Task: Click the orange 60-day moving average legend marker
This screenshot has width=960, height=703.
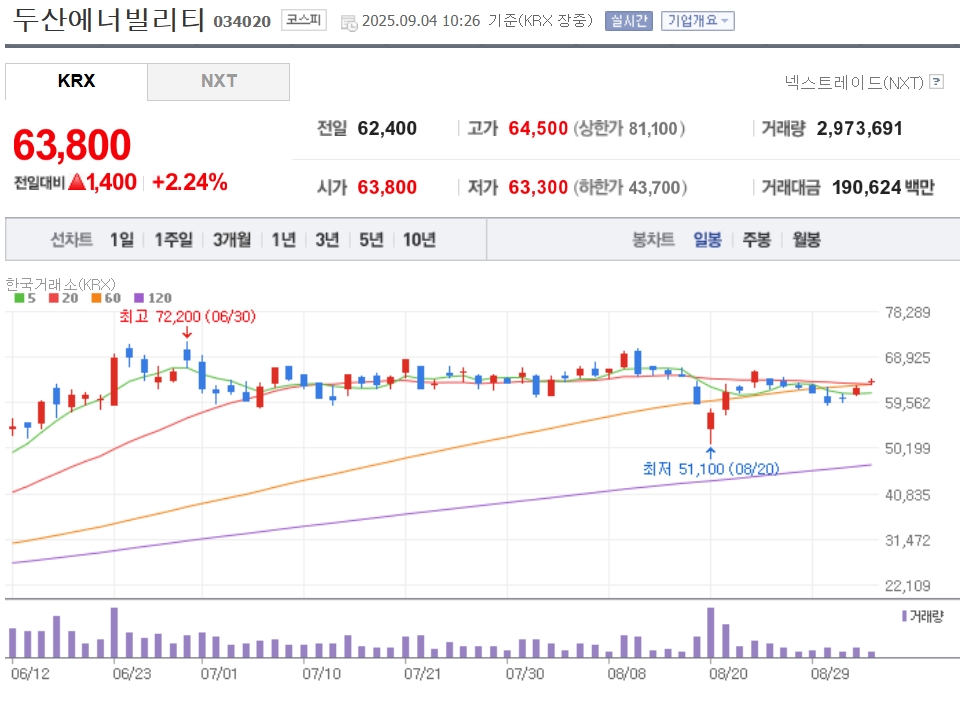Action: click(x=96, y=298)
